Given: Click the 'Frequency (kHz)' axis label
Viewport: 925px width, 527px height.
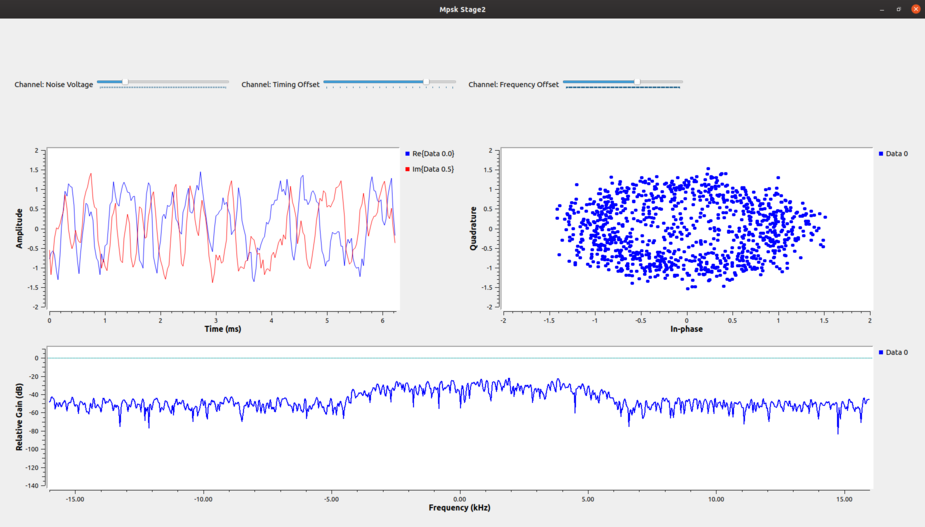Looking at the screenshot, I should [x=460, y=508].
